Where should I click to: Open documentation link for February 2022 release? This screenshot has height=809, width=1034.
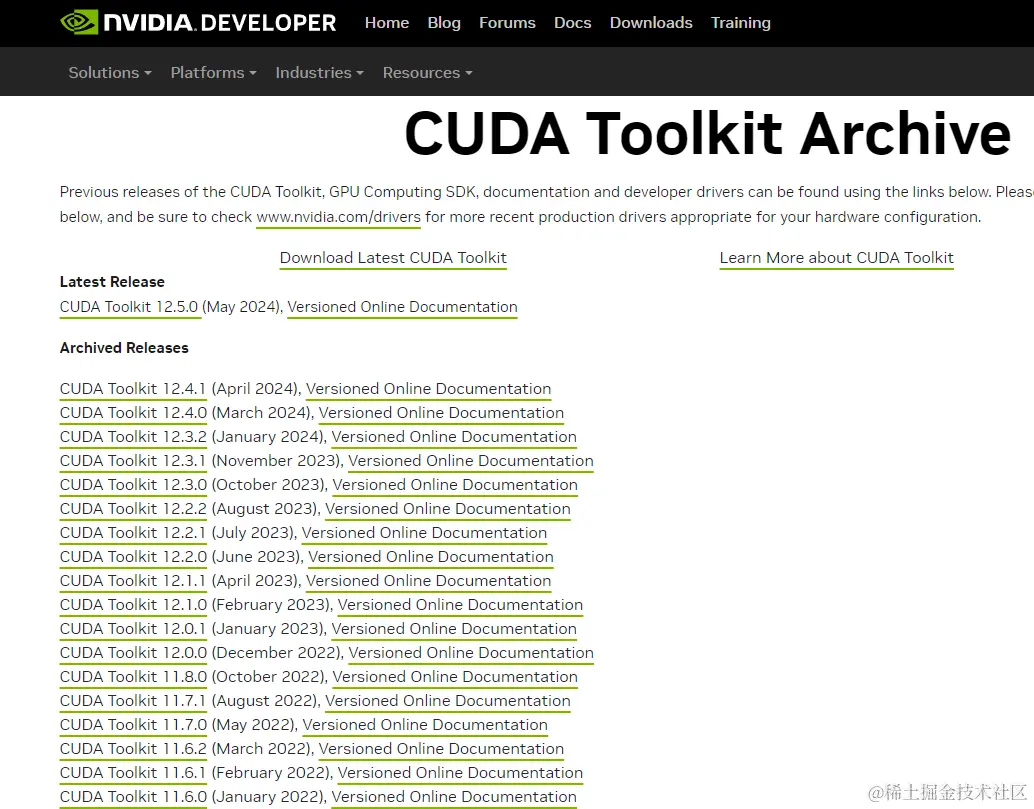(x=460, y=773)
